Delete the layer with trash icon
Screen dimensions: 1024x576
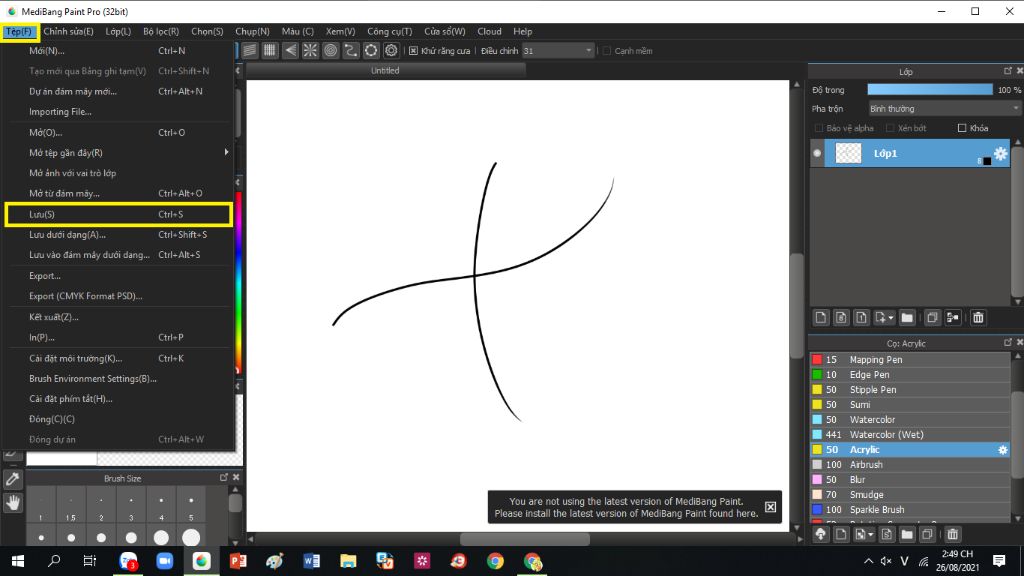(x=978, y=317)
